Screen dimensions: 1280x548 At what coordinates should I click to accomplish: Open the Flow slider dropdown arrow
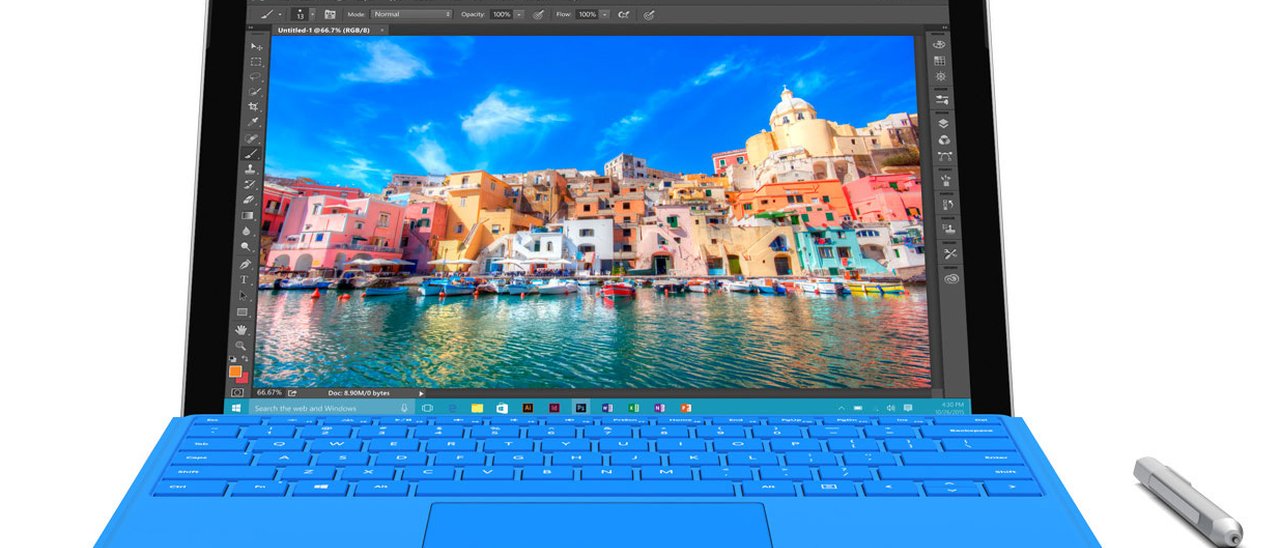click(604, 14)
